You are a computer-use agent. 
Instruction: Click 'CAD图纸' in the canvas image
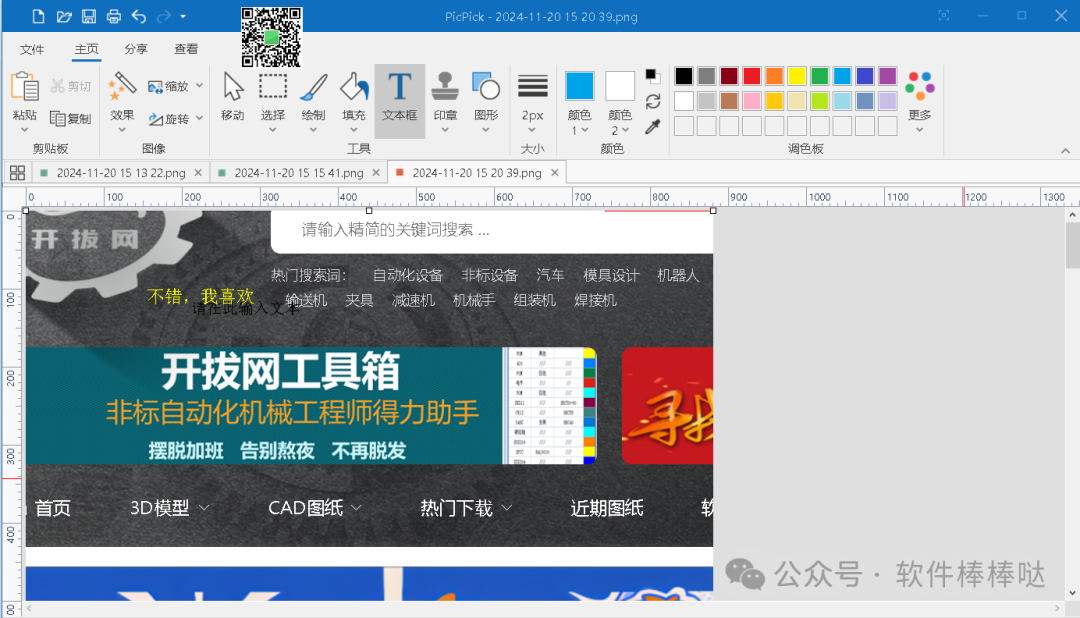point(306,508)
